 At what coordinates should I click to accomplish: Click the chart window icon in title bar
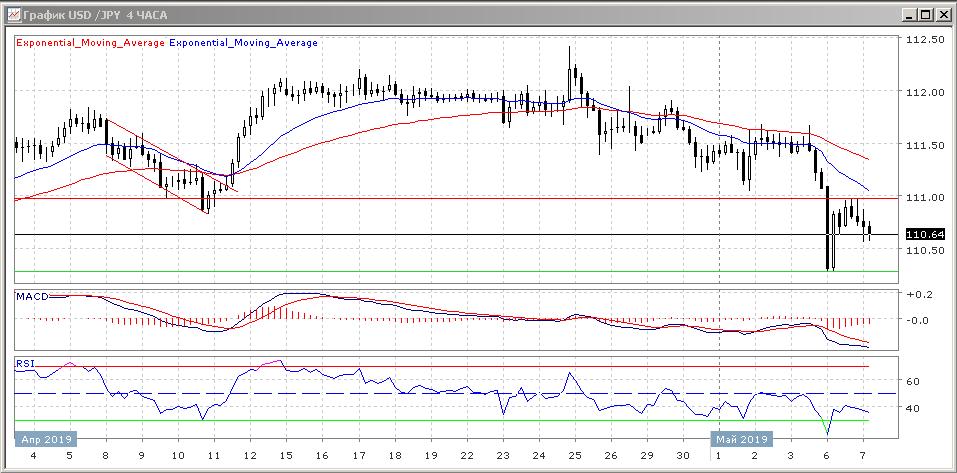pos(11,14)
